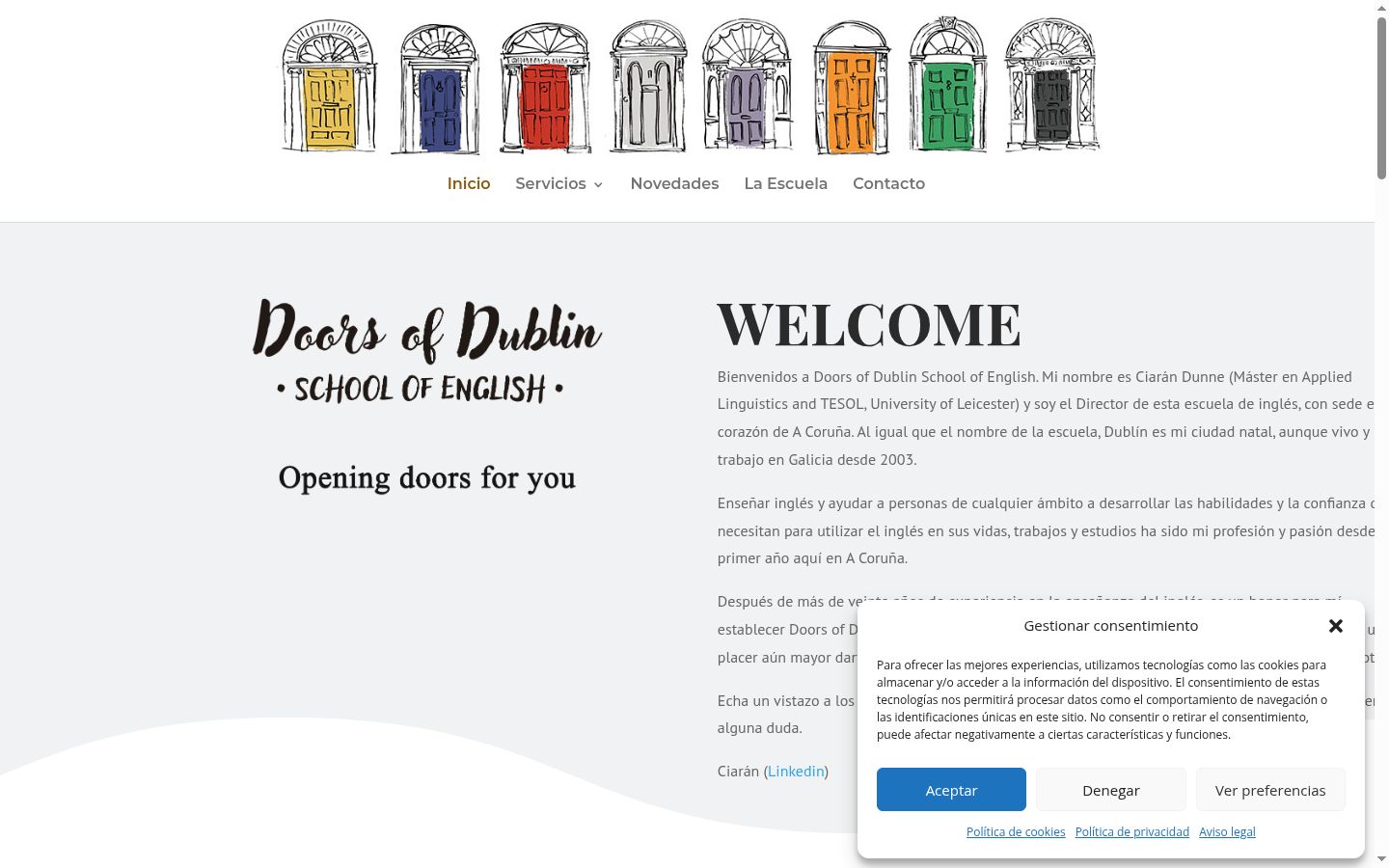
Task: Click the grey door illustration
Action: click(648, 87)
